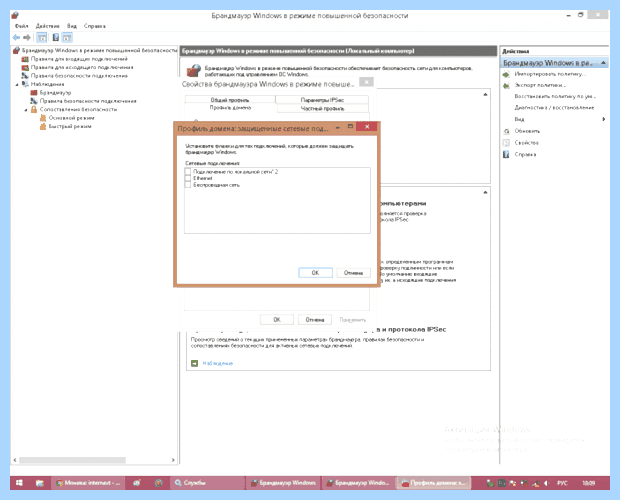Open the Действие menu
Image resolution: width=620 pixels, height=500 pixels.
click(47, 26)
